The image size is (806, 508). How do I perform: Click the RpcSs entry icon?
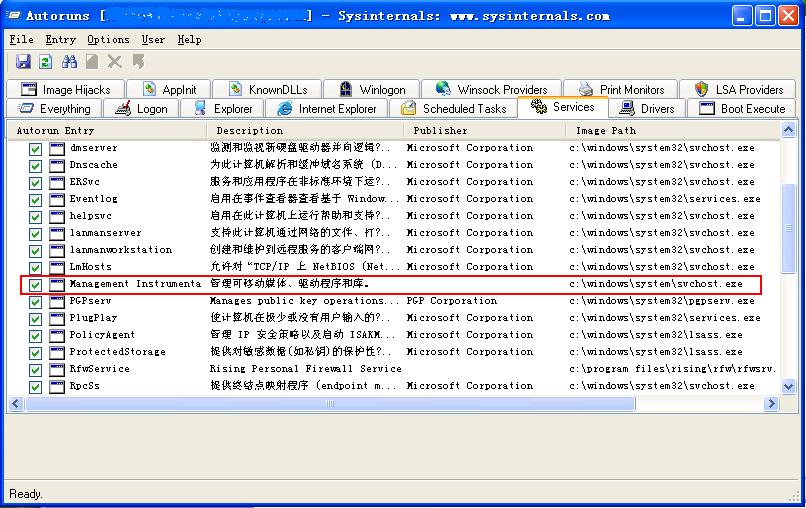(x=57, y=387)
